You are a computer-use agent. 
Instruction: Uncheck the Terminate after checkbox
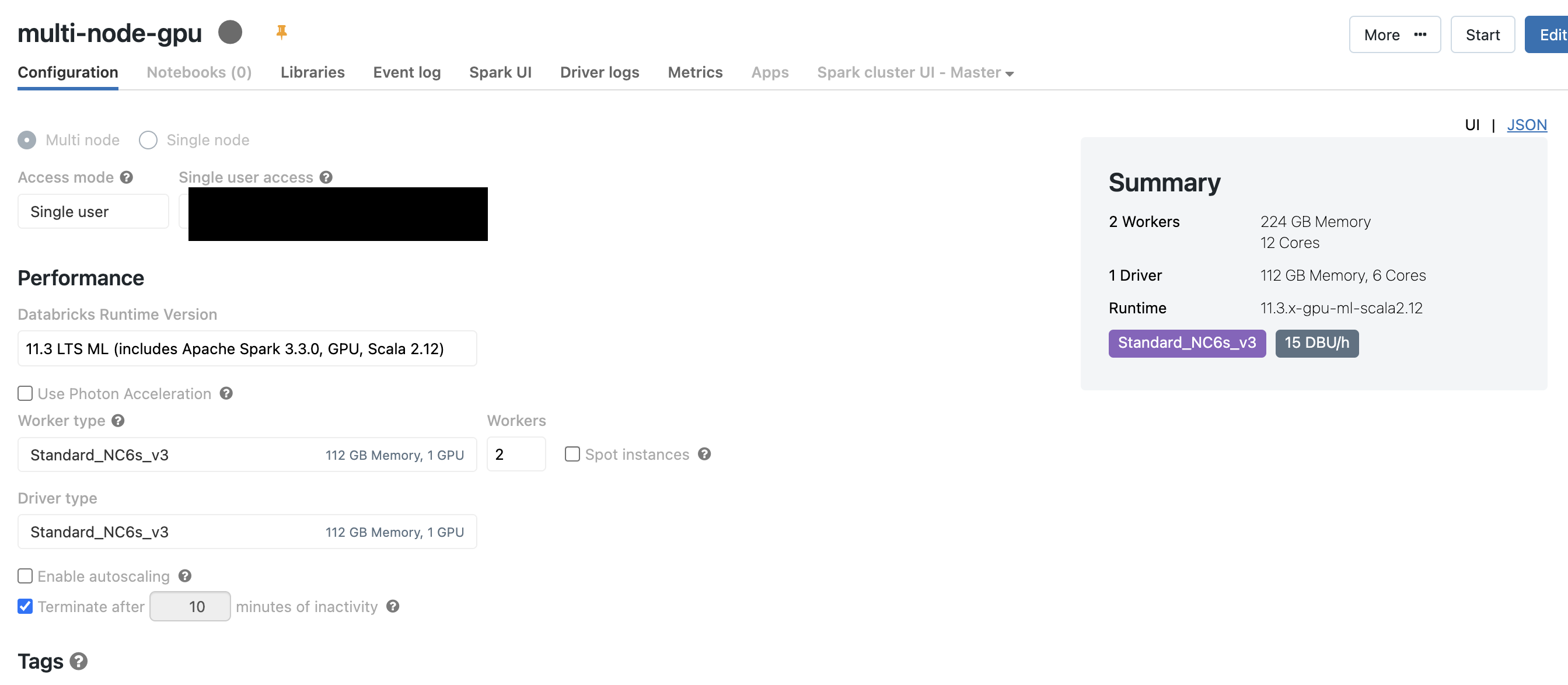(x=25, y=606)
